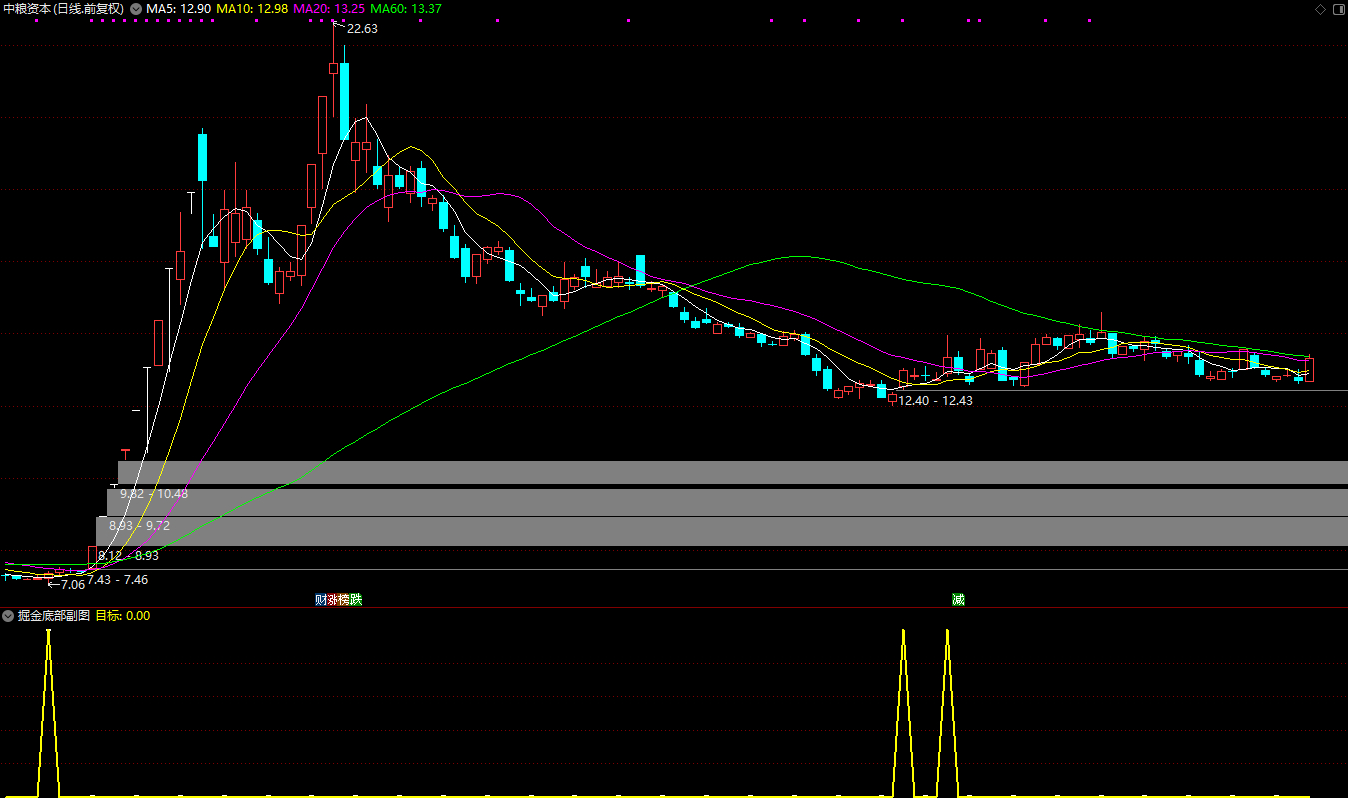This screenshot has width=1348, height=798.
Task: Click the diamond icon in top-right corner
Action: coord(1320,9)
